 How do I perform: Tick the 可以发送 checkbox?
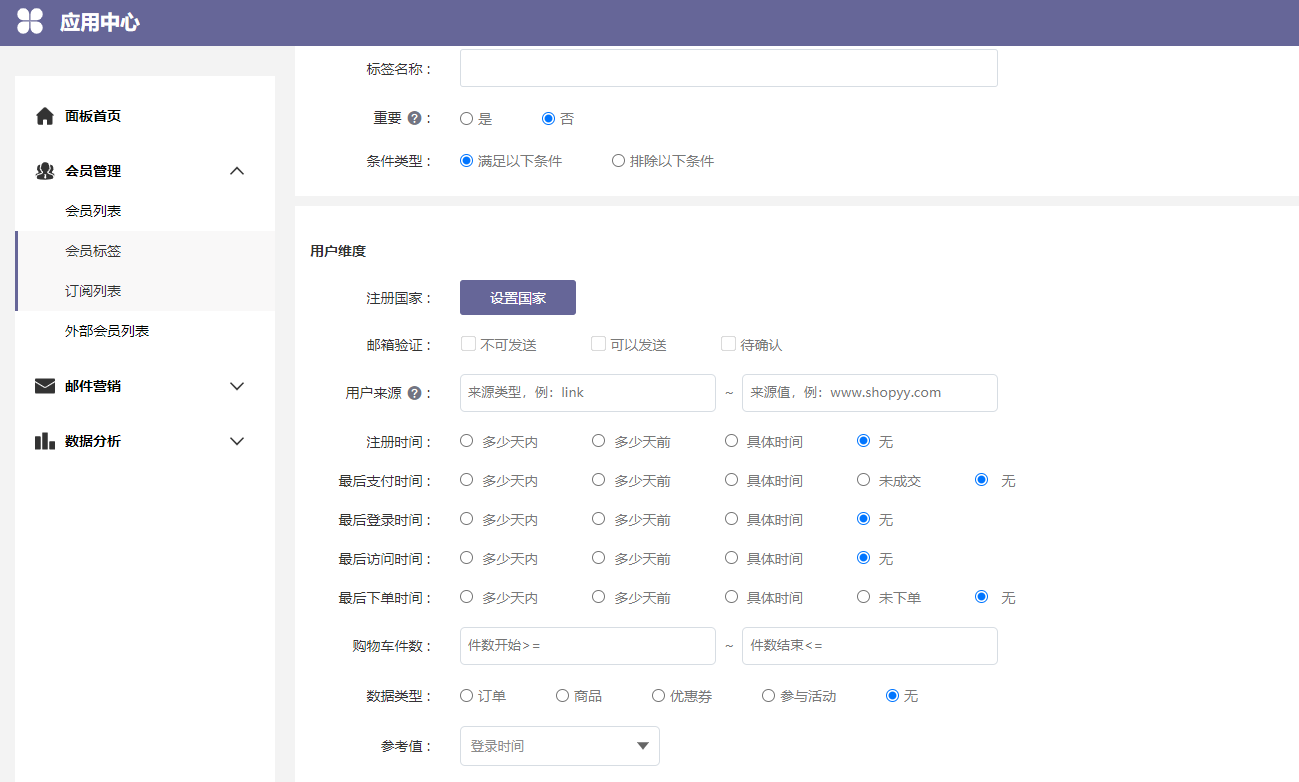pos(598,344)
